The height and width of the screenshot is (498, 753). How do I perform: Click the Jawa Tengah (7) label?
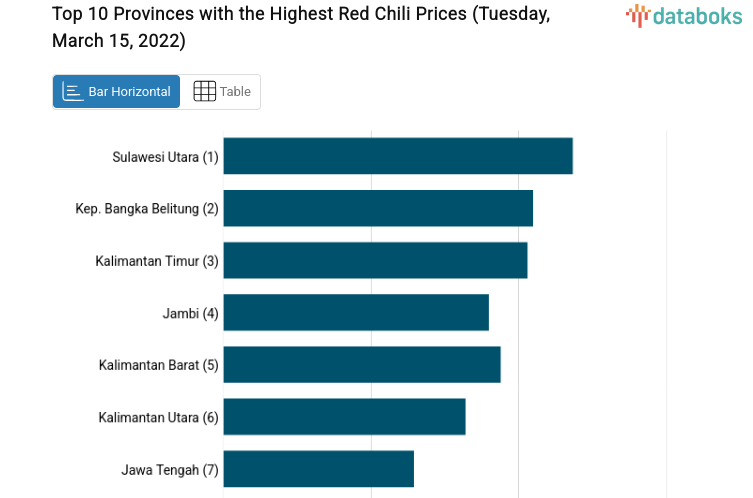170,469
